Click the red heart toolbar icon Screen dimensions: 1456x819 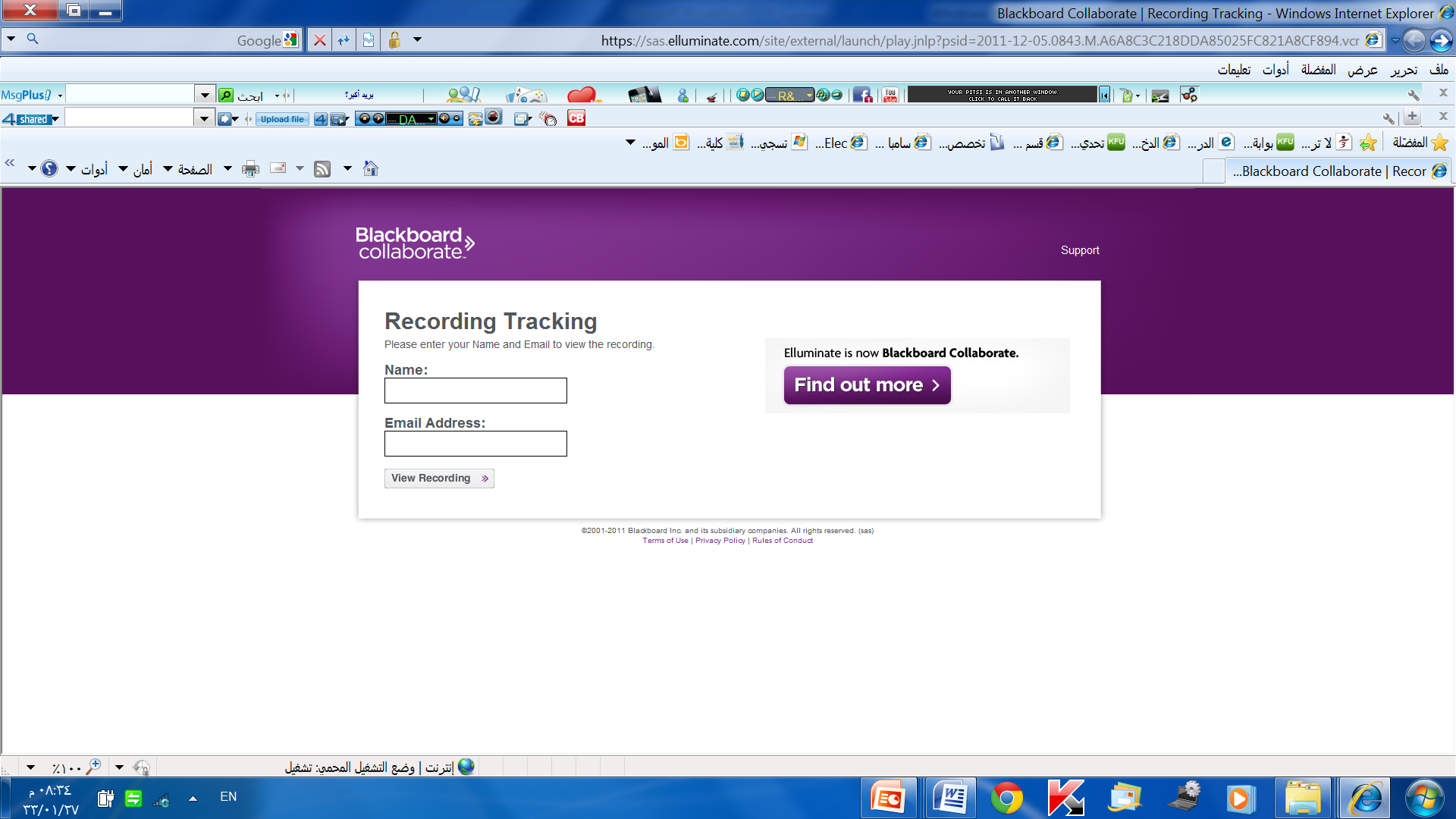point(582,95)
